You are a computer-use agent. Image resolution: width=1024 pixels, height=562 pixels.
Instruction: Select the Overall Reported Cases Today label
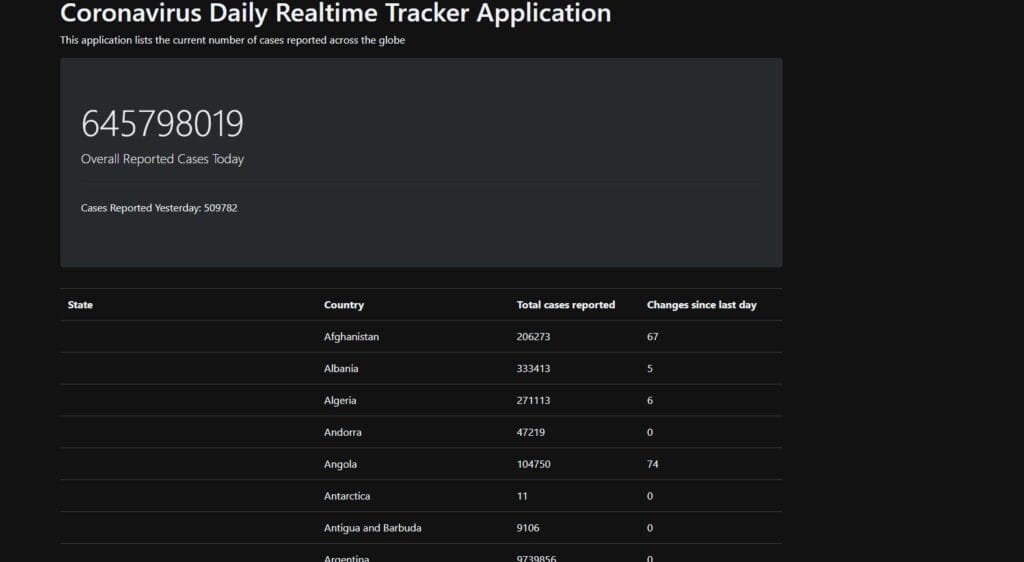(x=162, y=159)
